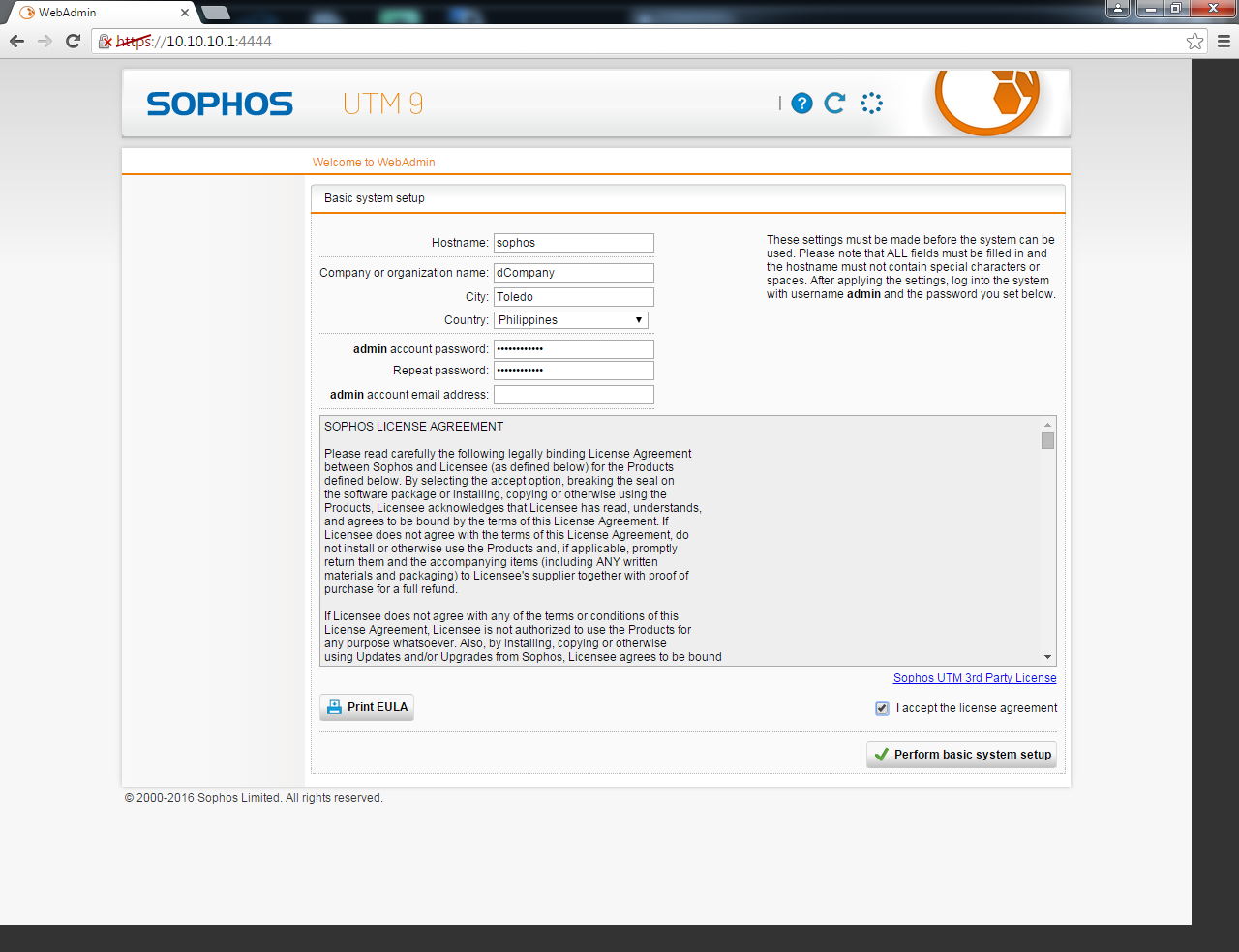Viewport: 1239px width, 952px height.
Task: Bookmark this page with the star icon
Action: click(x=1195, y=41)
